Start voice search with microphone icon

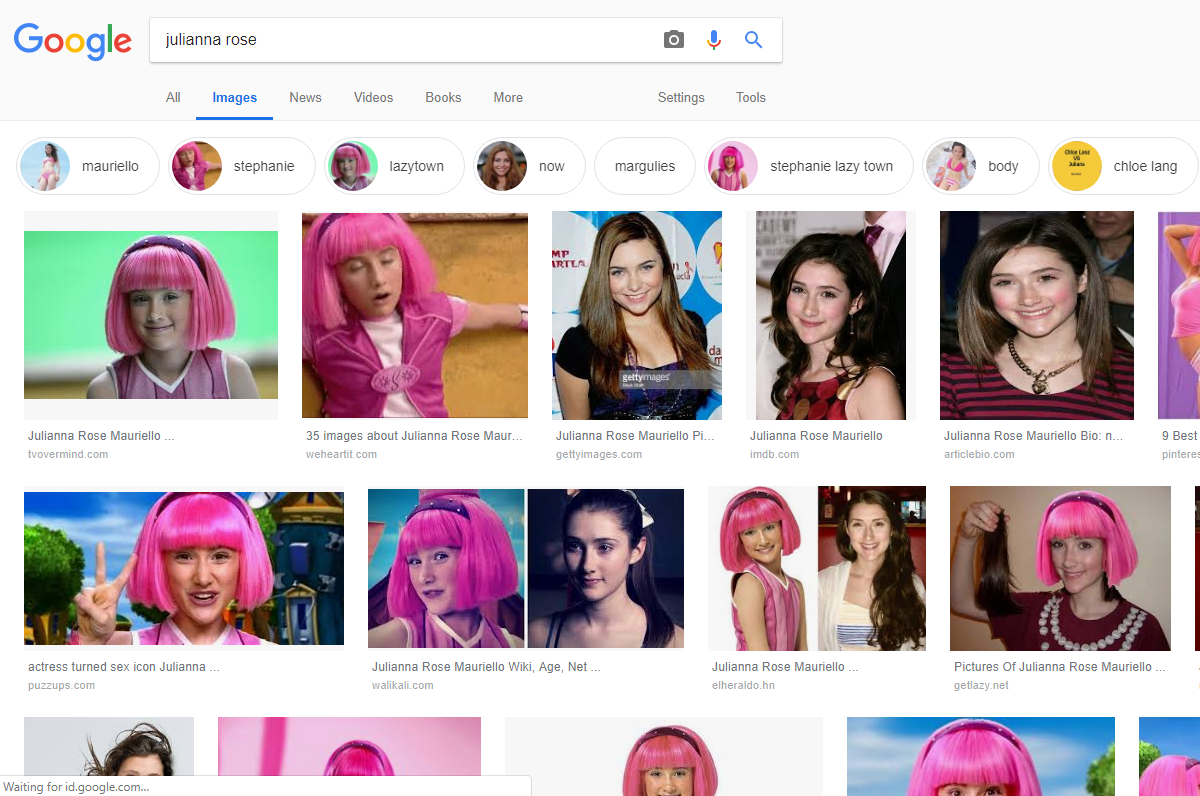tap(713, 40)
